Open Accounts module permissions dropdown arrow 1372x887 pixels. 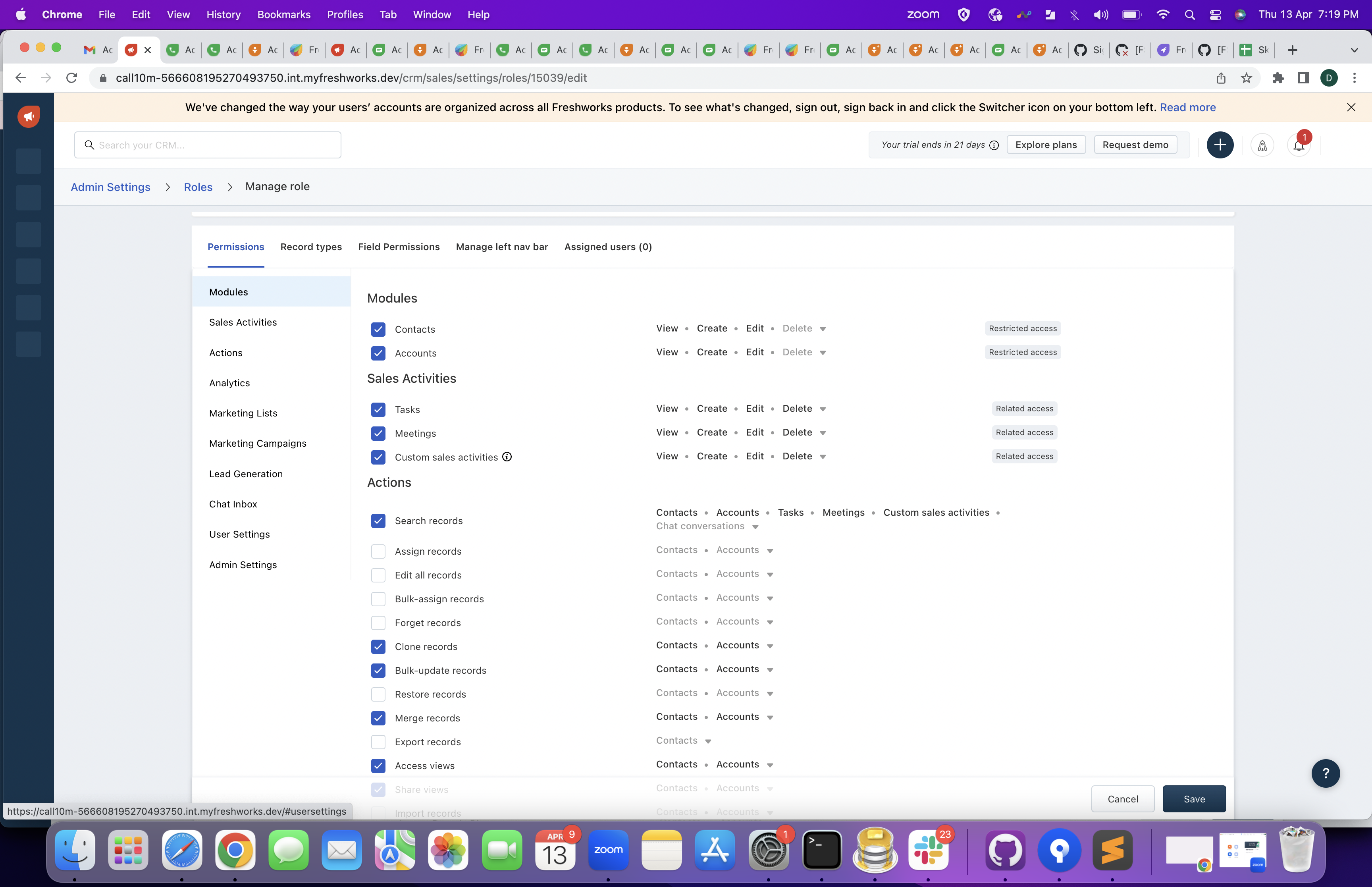click(823, 353)
